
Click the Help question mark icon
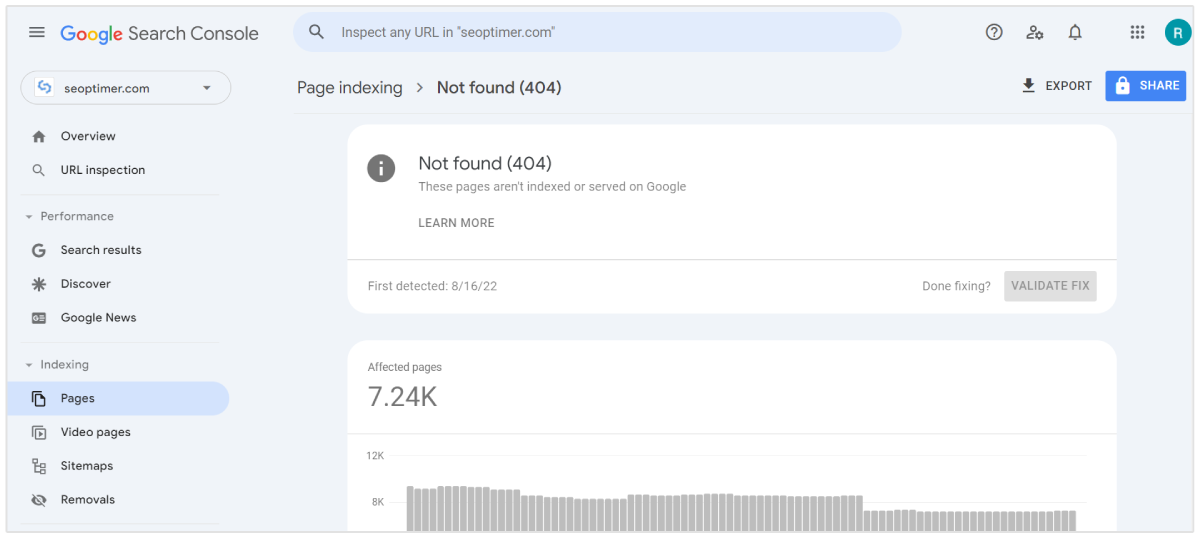coord(994,32)
